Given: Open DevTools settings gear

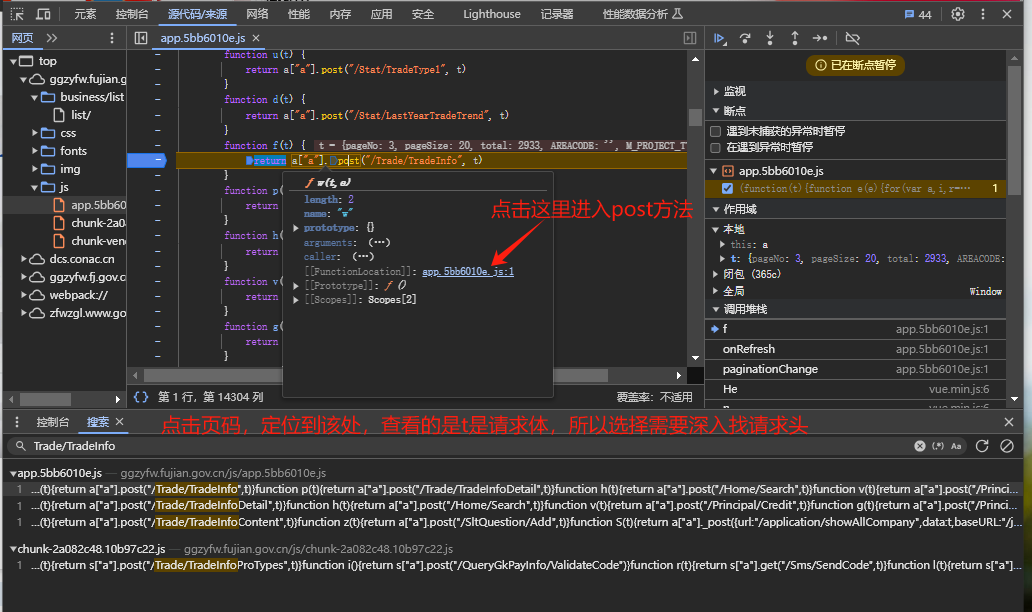Looking at the screenshot, I should point(958,14).
